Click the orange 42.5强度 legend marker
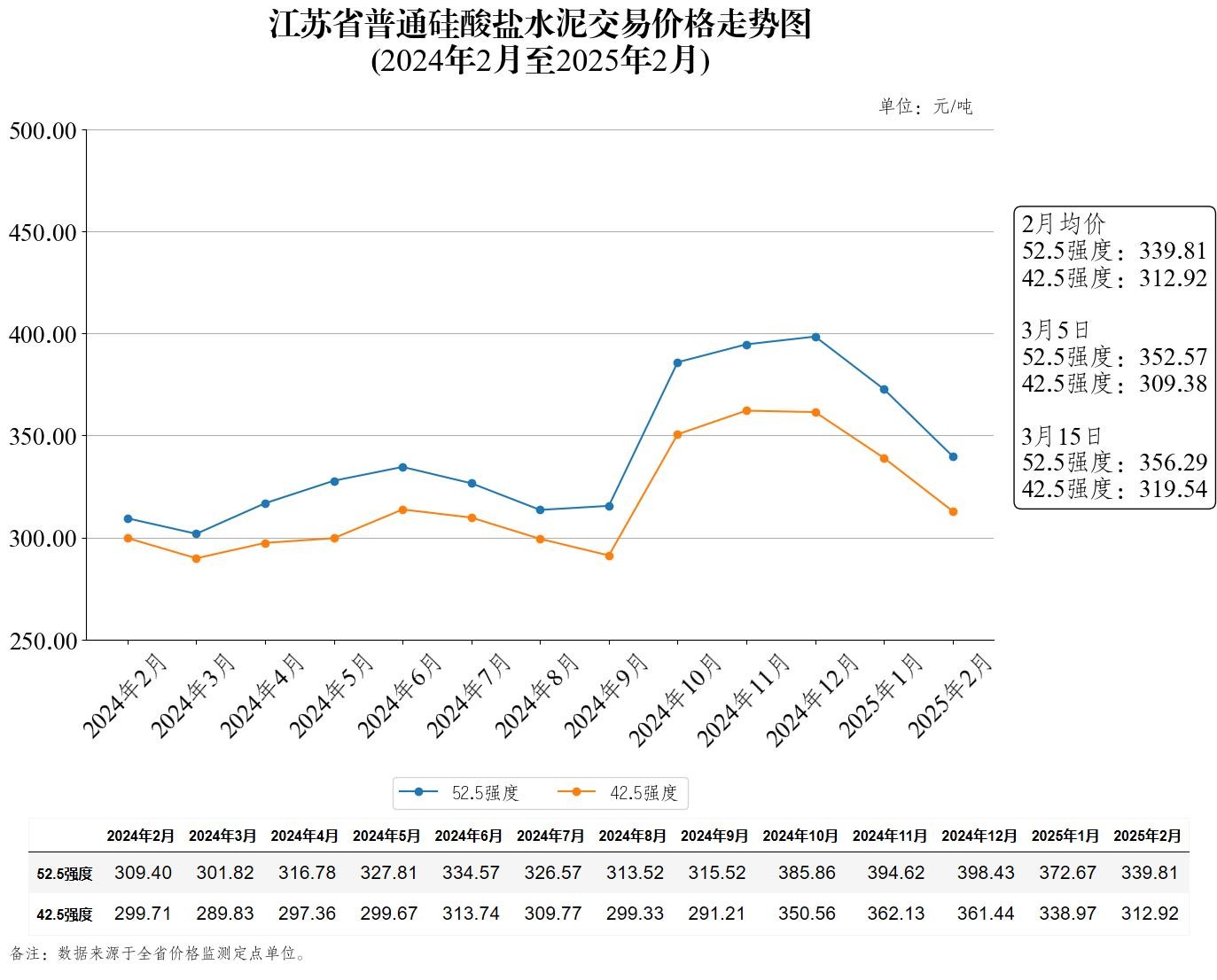Screen dimensions: 1217x980 pyautogui.click(x=576, y=792)
